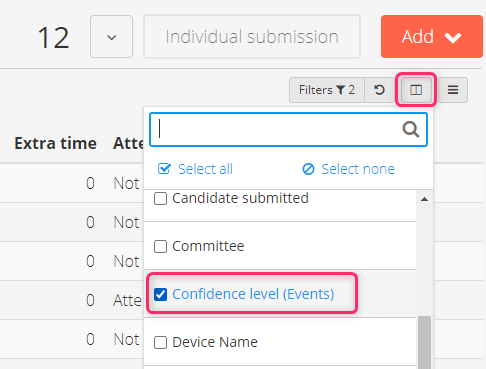
Task: Open the Add button dropdown
Action: [x=432, y=37]
